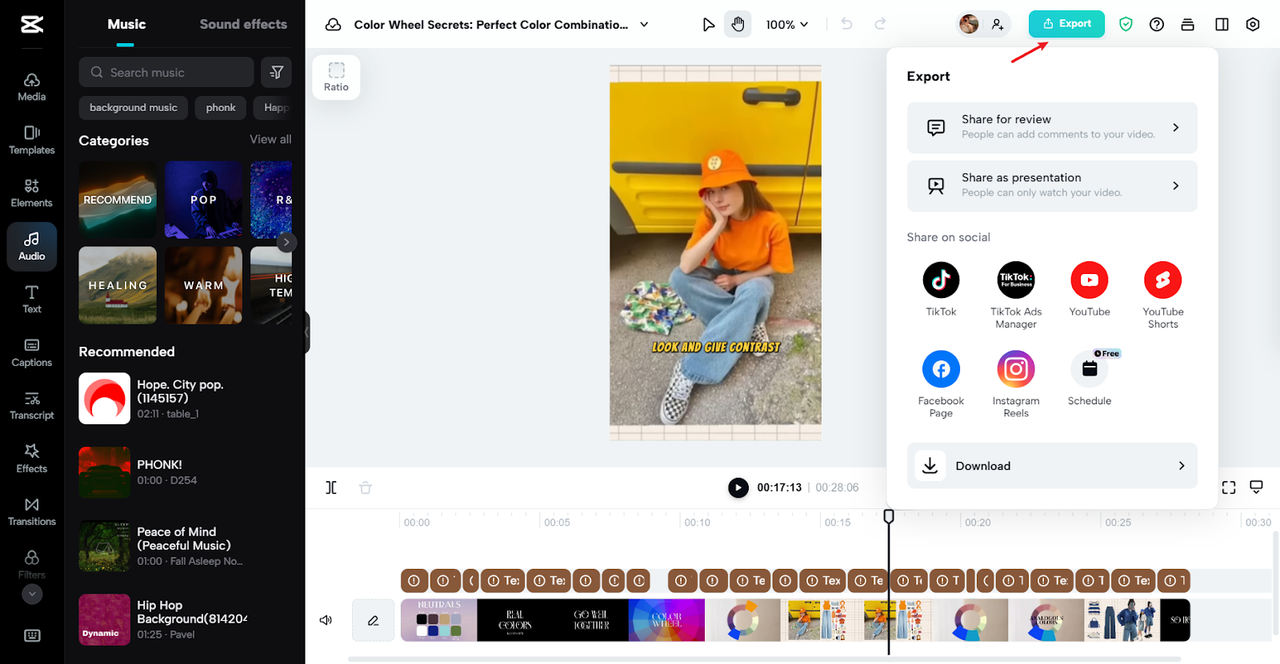Click the redo arrow

[x=880, y=24]
